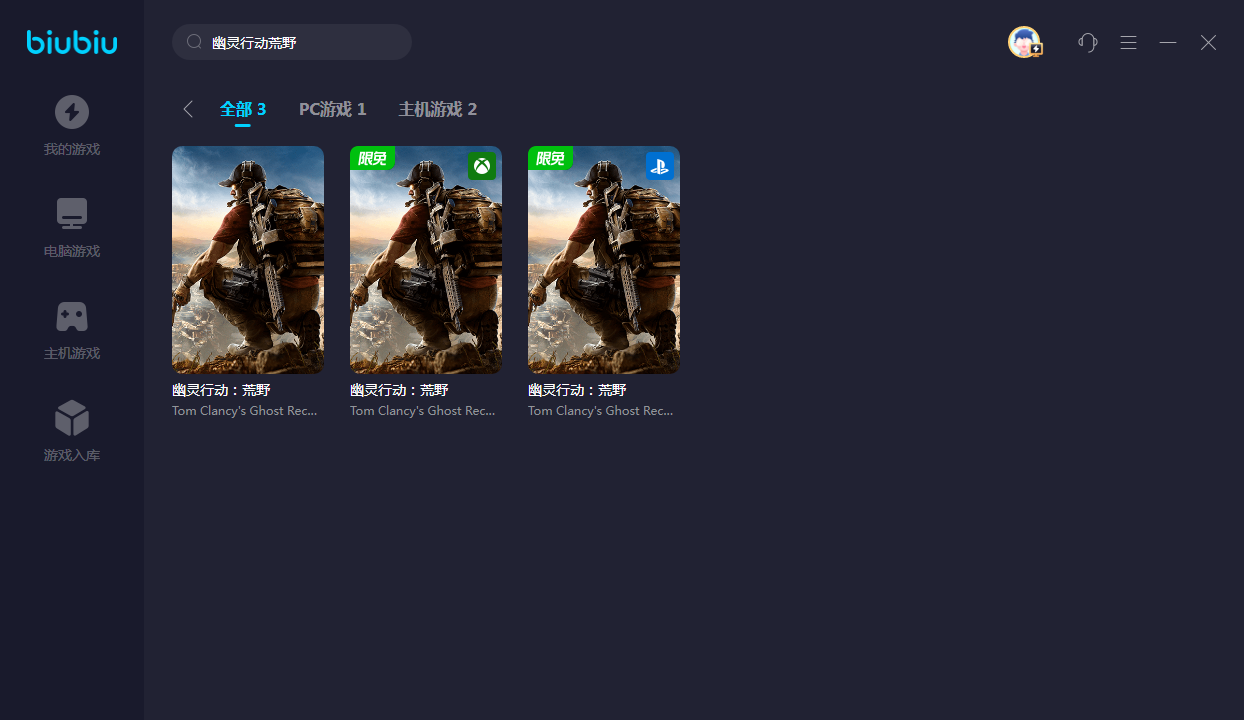Select the Xbox Ghost Recon Wildlands cover

click(426, 260)
